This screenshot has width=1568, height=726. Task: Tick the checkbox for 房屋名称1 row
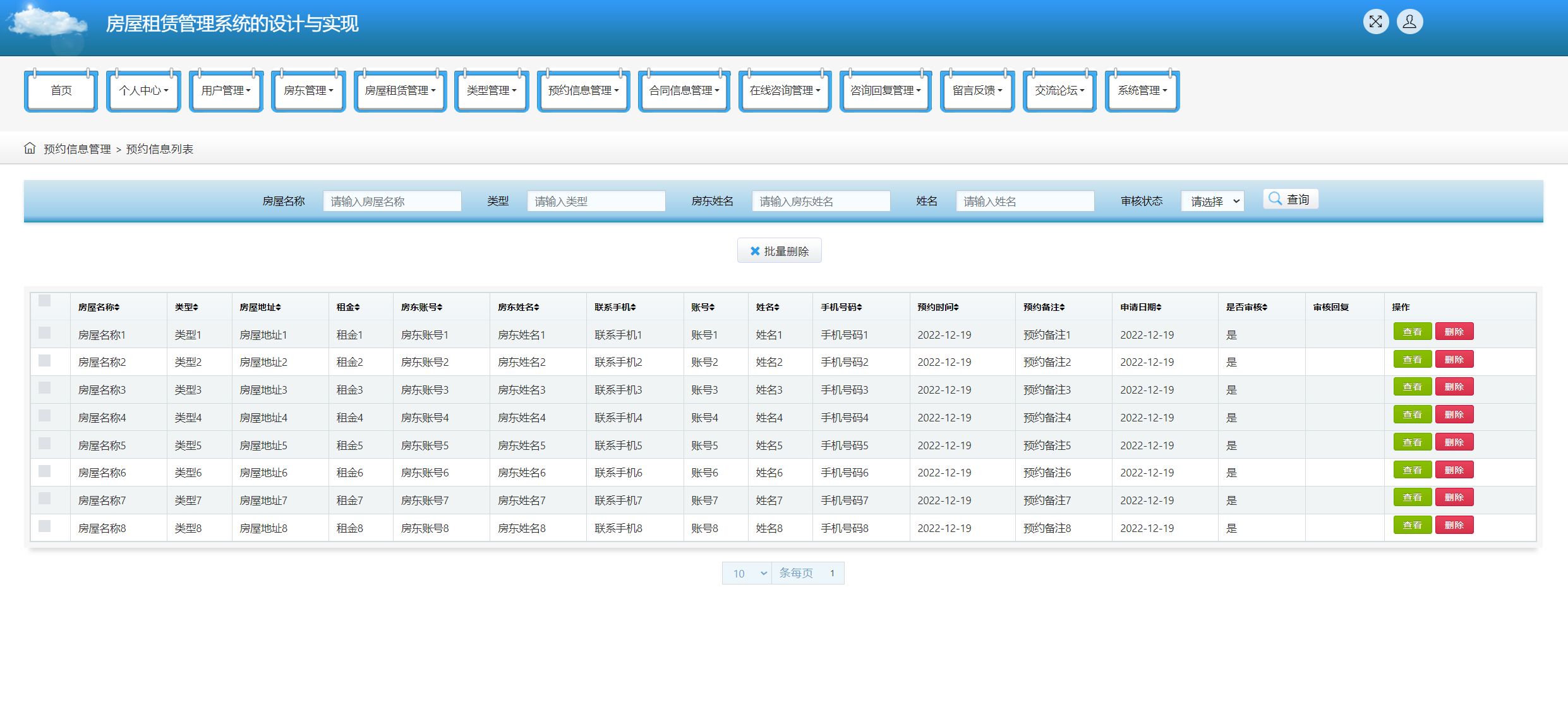44,332
